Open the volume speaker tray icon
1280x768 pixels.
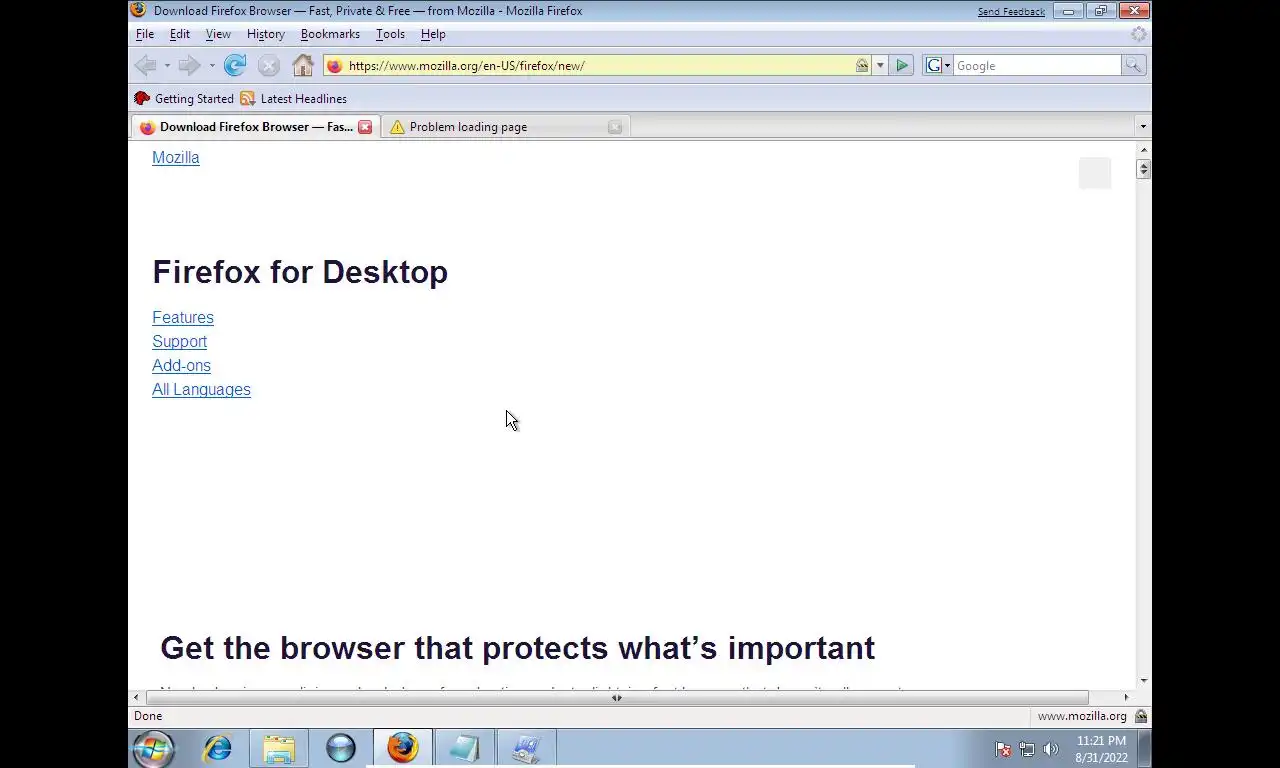tap(1051, 749)
